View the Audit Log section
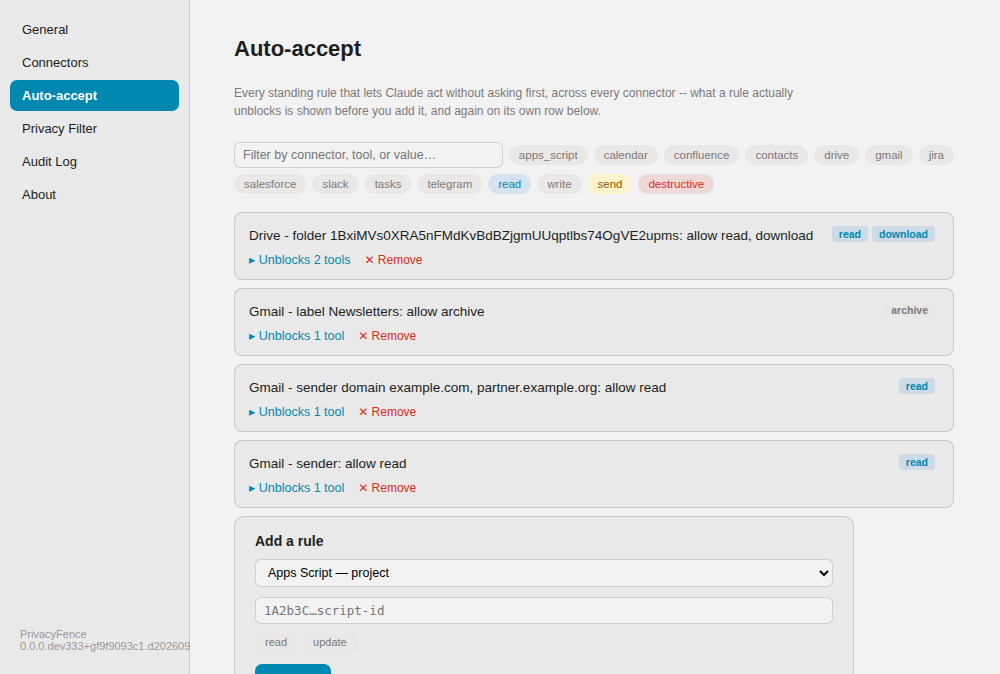This screenshot has width=1000, height=674. coord(94,162)
